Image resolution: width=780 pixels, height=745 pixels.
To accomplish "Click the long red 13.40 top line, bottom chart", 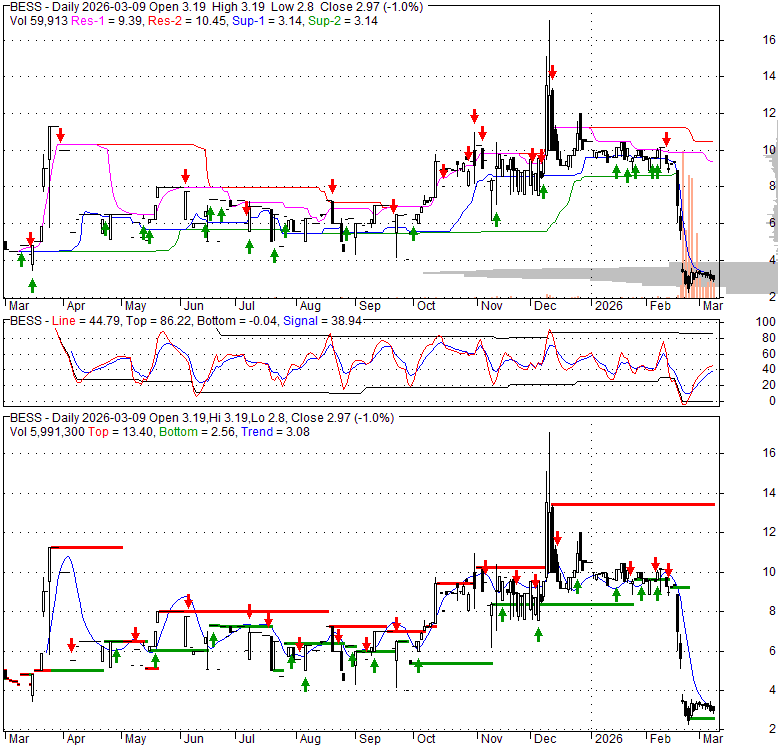I will (633, 504).
